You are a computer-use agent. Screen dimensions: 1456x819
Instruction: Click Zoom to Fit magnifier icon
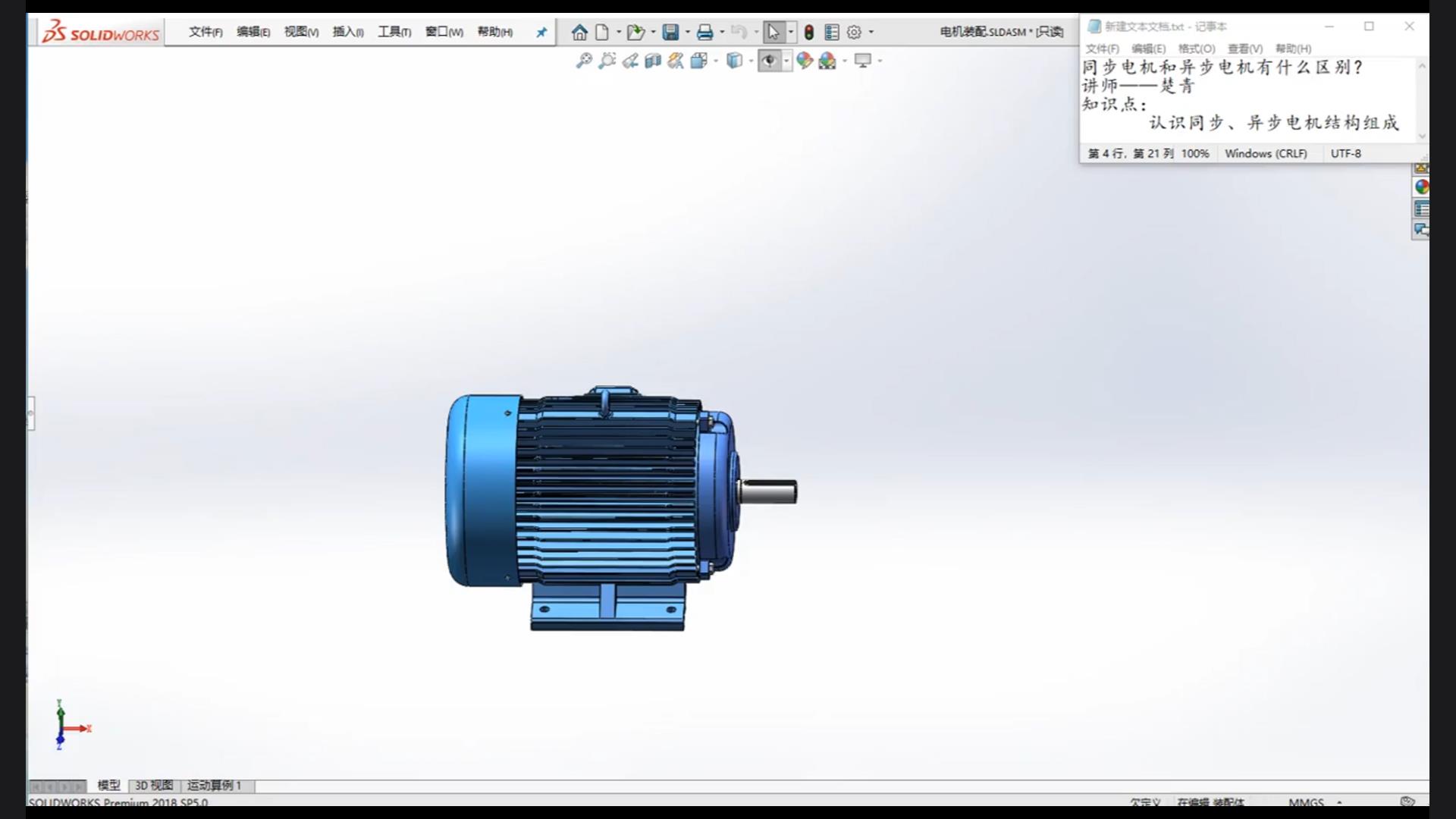click(584, 61)
